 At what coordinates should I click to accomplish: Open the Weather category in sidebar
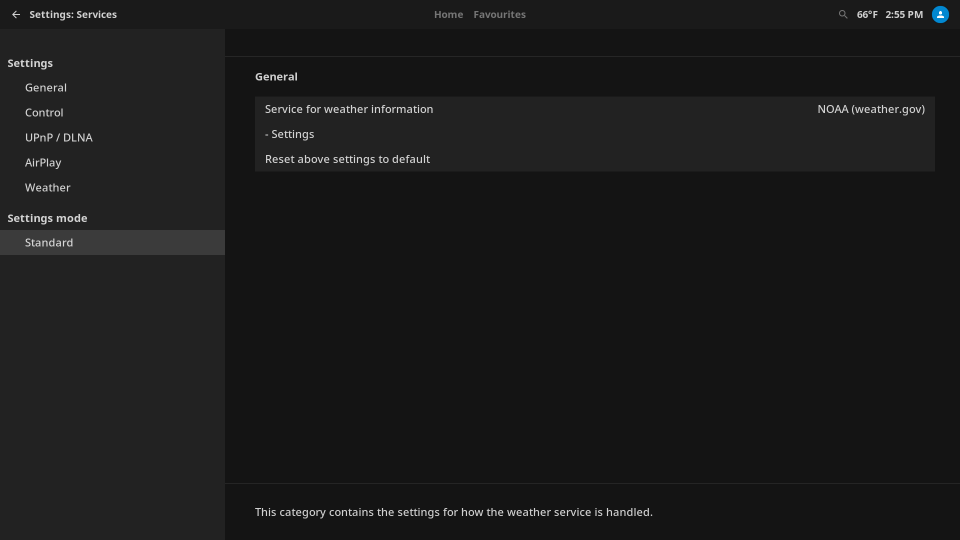coord(48,188)
